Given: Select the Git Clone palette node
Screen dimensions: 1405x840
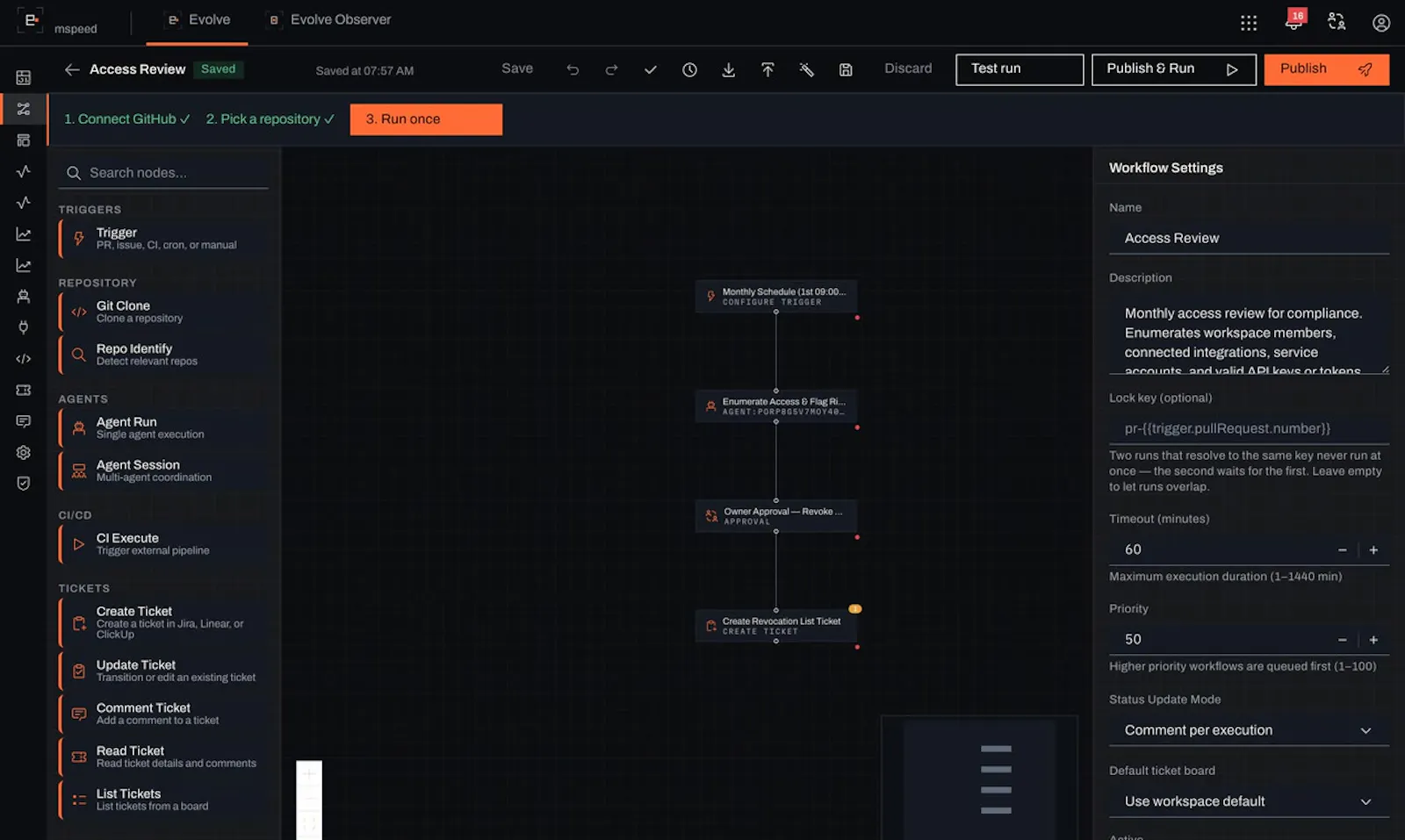Looking at the screenshot, I should 163,312.
